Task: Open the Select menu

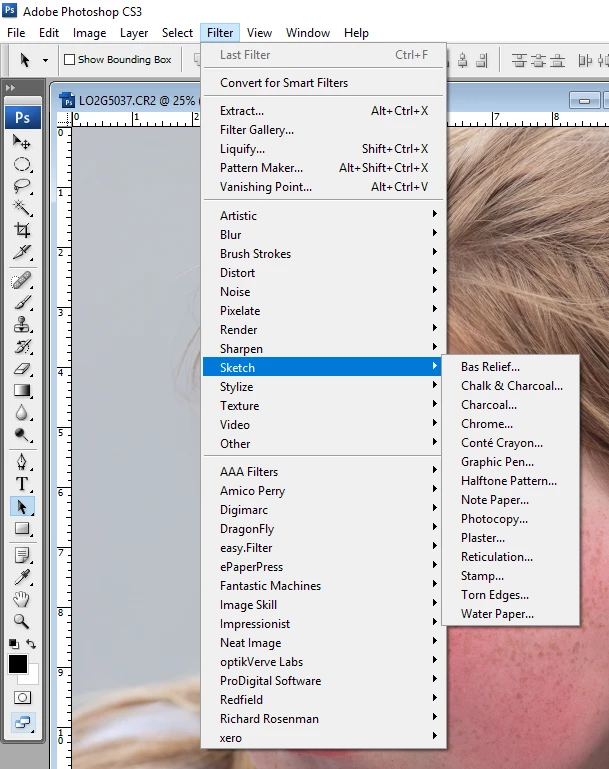Action: click(178, 33)
